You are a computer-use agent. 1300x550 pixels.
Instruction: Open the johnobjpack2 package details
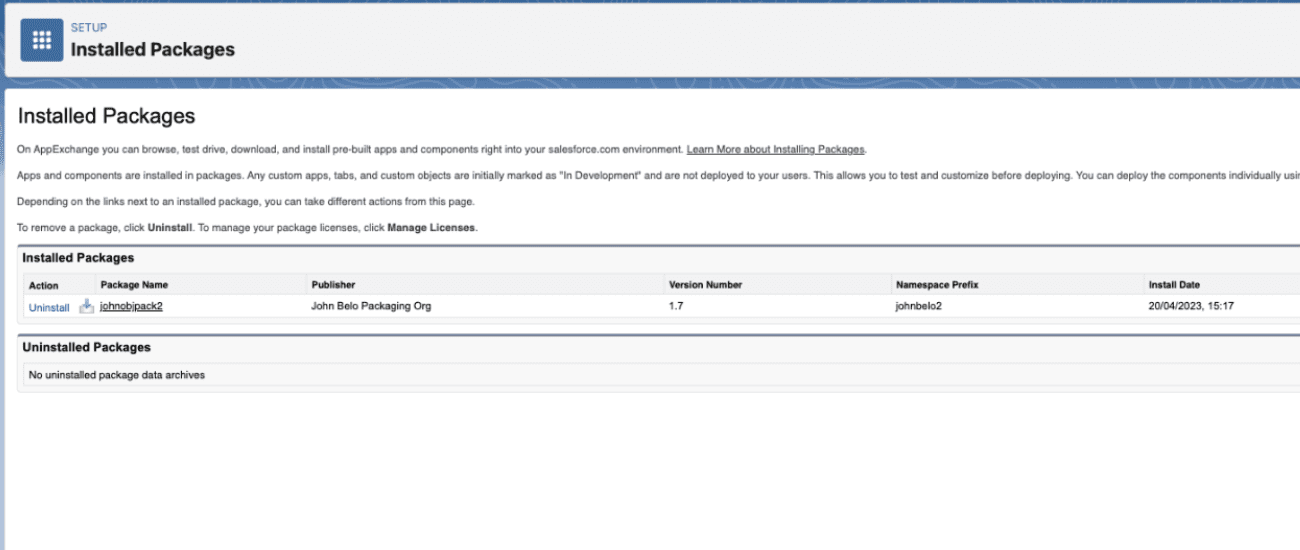(131, 306)
